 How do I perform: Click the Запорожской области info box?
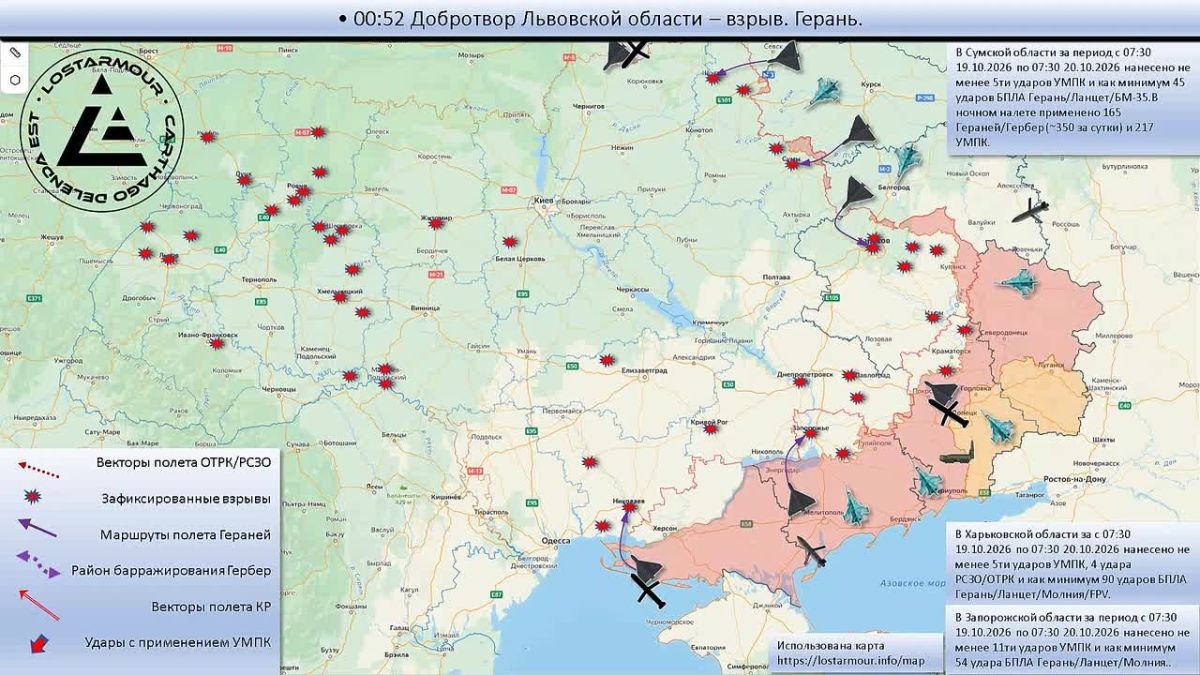1072,640
